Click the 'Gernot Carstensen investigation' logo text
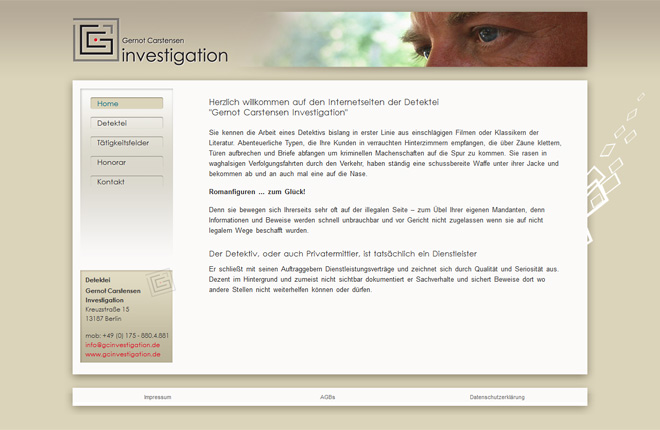The width and height of the screenshot is (660, 430). click(174, 52)
